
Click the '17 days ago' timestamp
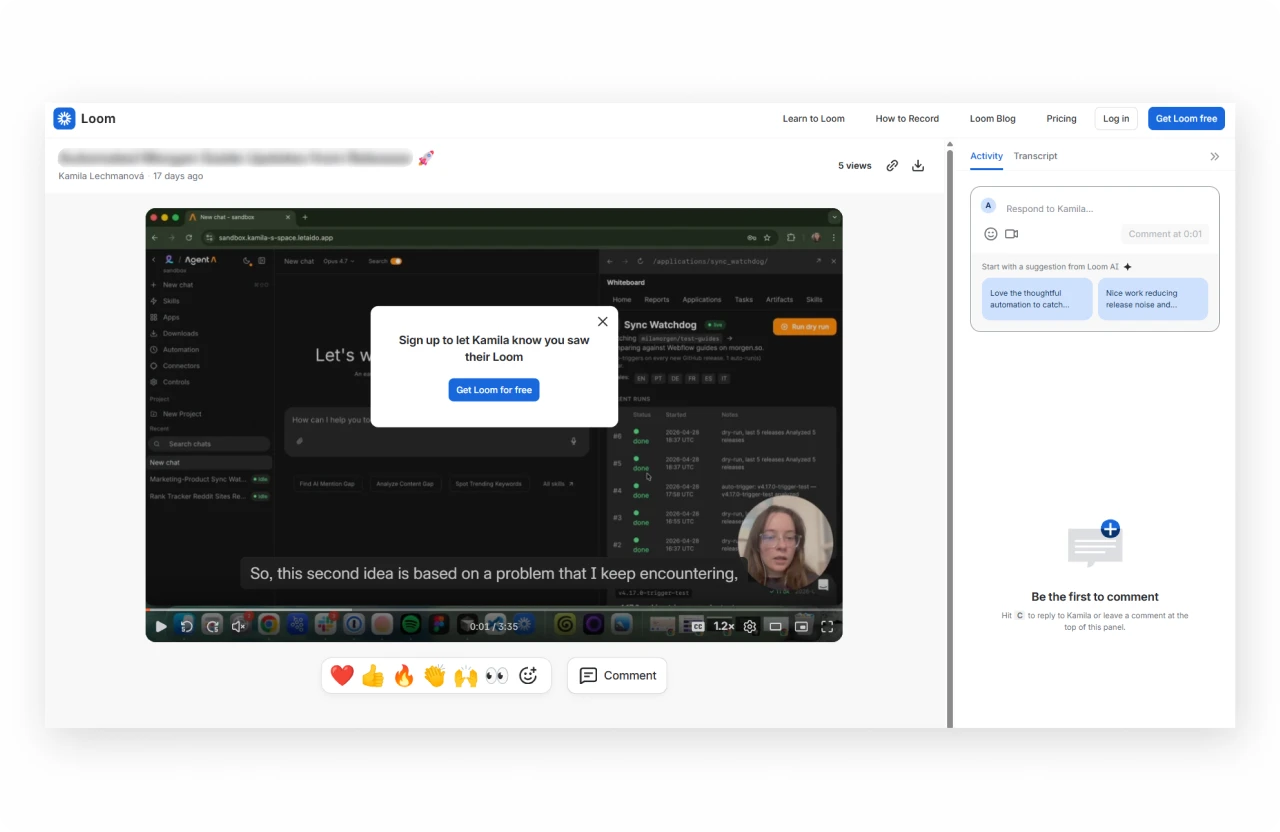coord(178,176)
